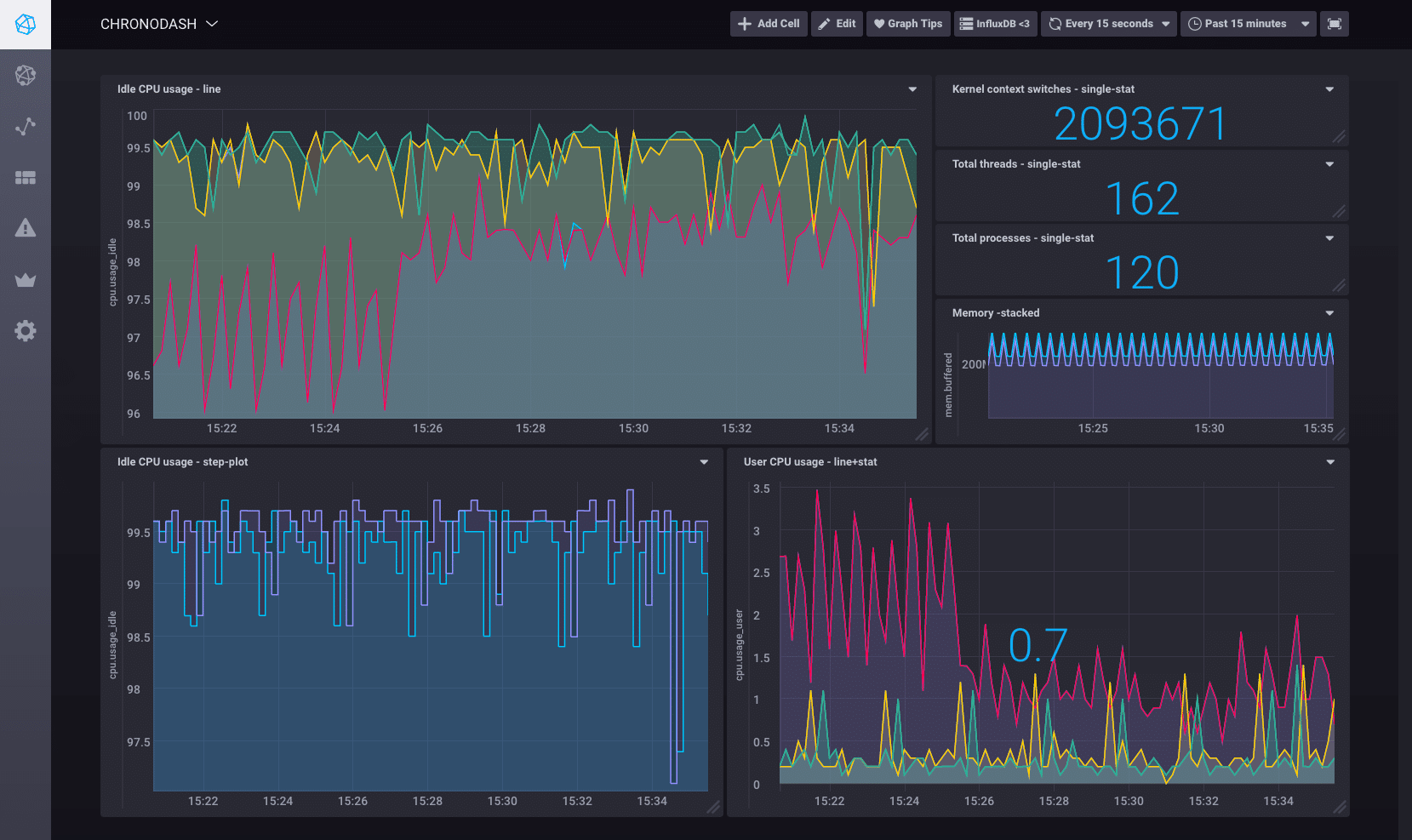Toggle the Graph Tips button

[x=908, y=24]
